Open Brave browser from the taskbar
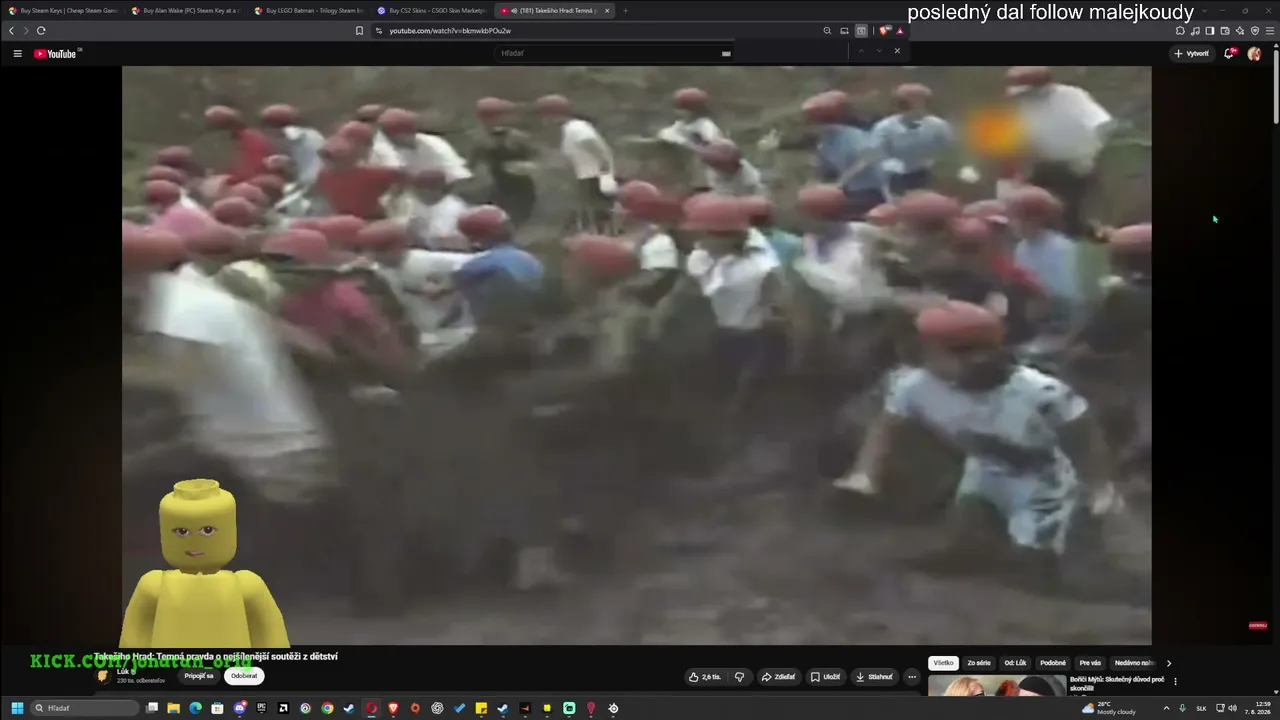 coord(393,708)
